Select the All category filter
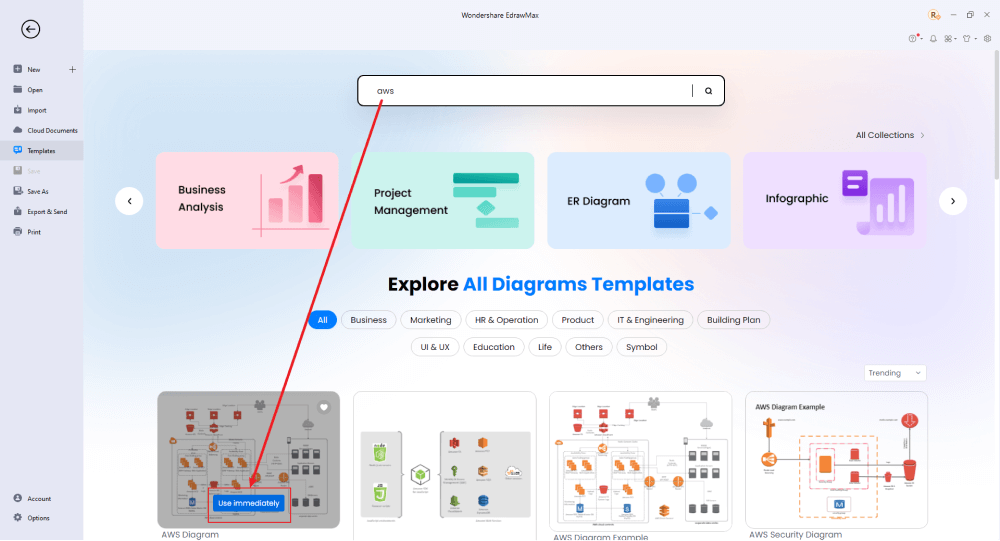1000x541 pixels. tap(323, 320)
